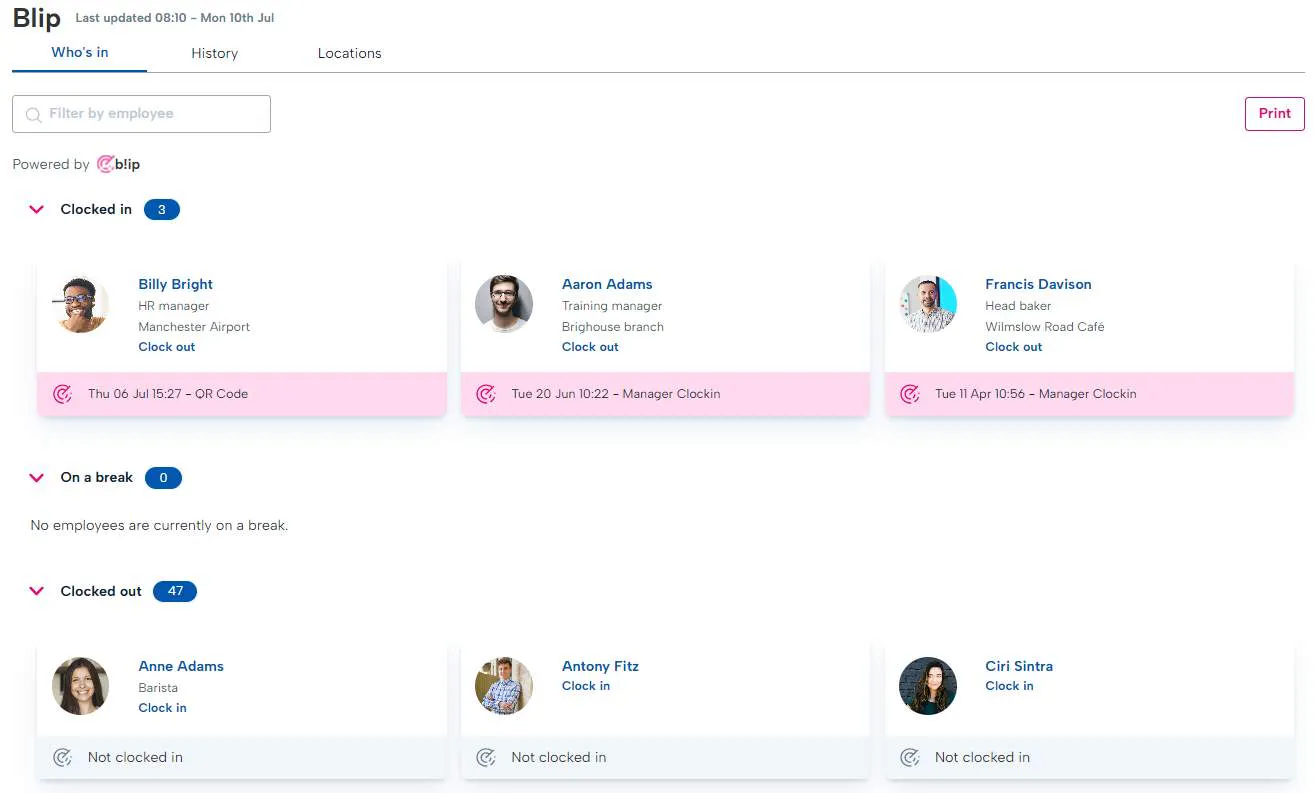
Task: Click the grey Blip icon on Antony Fitz's card
Action: click(486, 758)
